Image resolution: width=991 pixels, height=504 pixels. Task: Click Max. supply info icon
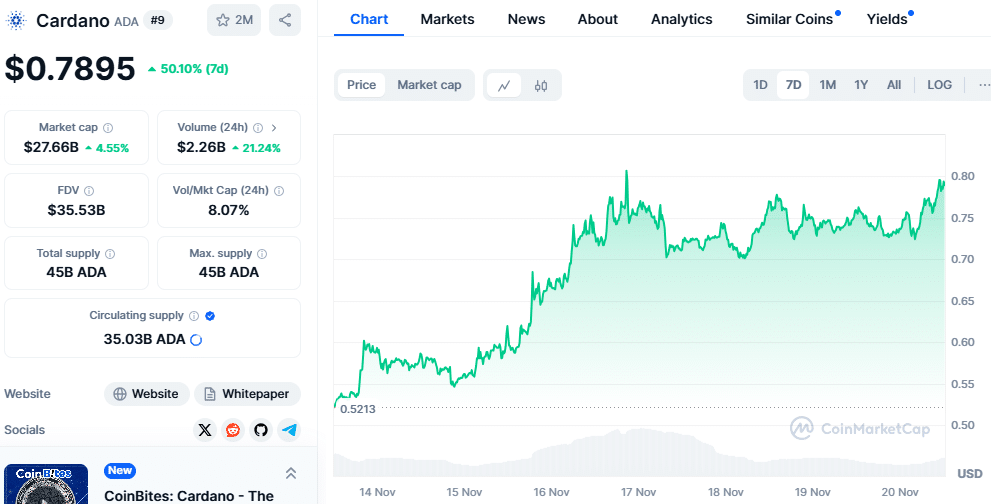click(262, 254)
